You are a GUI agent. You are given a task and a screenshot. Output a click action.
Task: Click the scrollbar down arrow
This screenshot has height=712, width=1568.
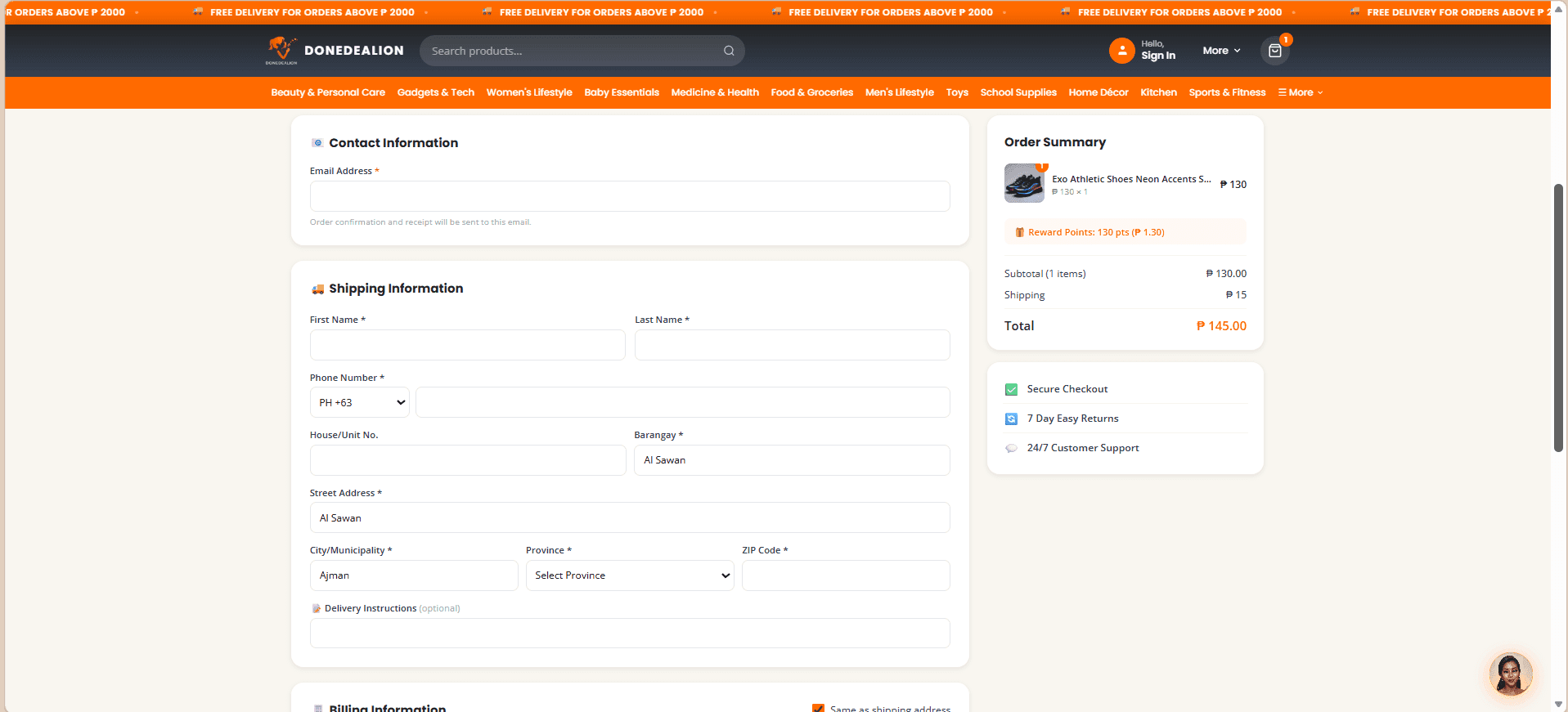click(1558, 705)
